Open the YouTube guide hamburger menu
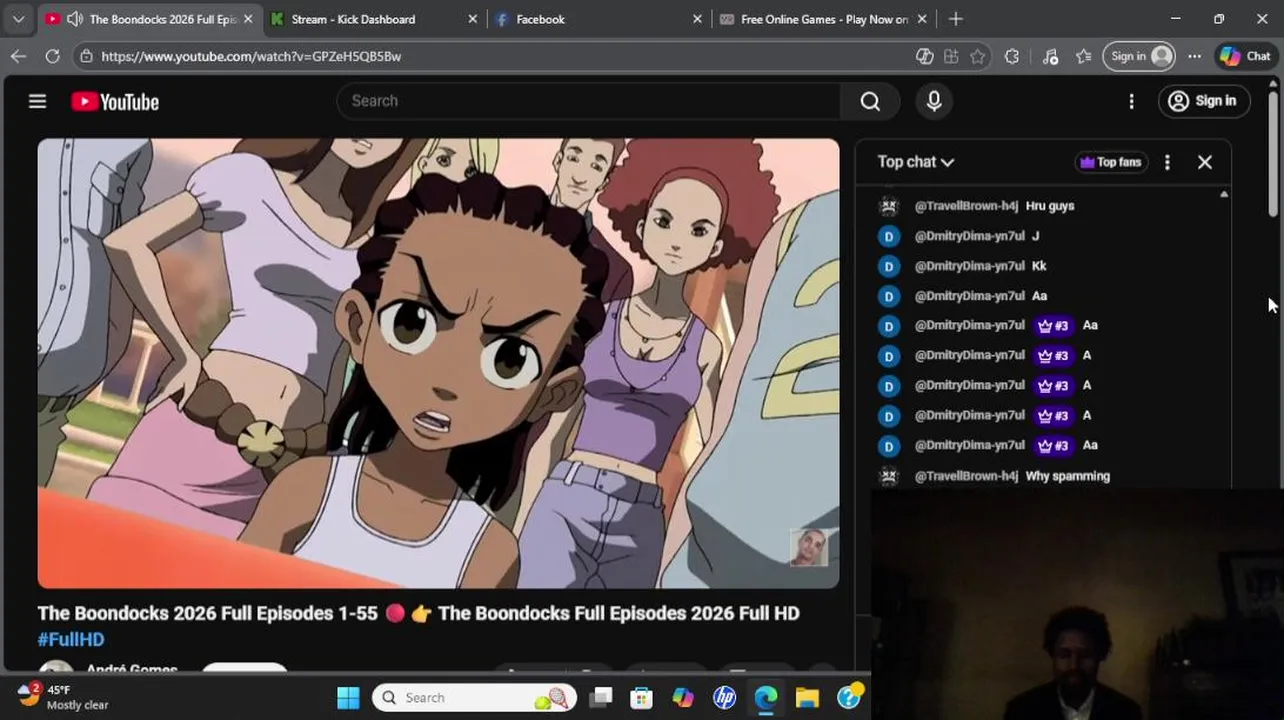This screenshot has height=720, width=1284. click(x=37, y=101)
